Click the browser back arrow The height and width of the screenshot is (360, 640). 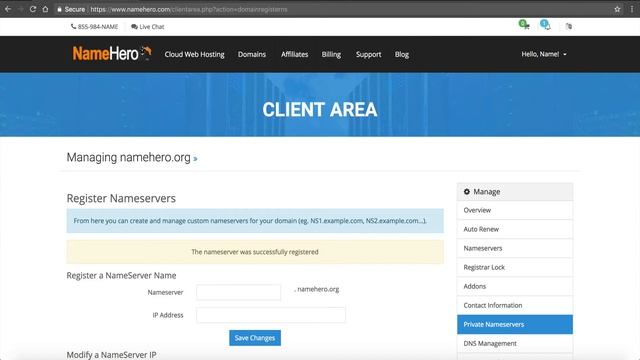pos(8,9)
